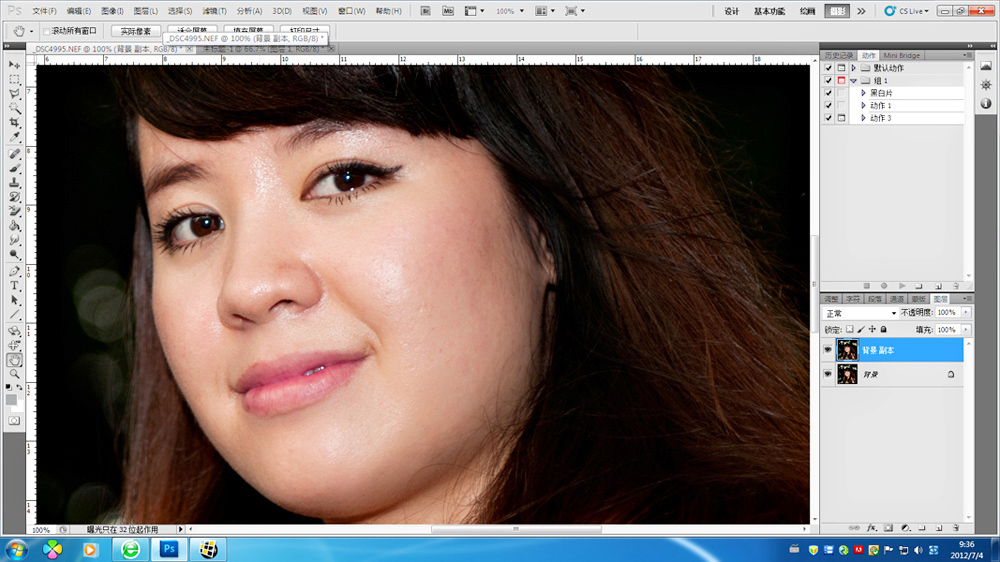The image size is (1000, 562).
Task: Select the Zoom magnifier tool
Action: 15,373
